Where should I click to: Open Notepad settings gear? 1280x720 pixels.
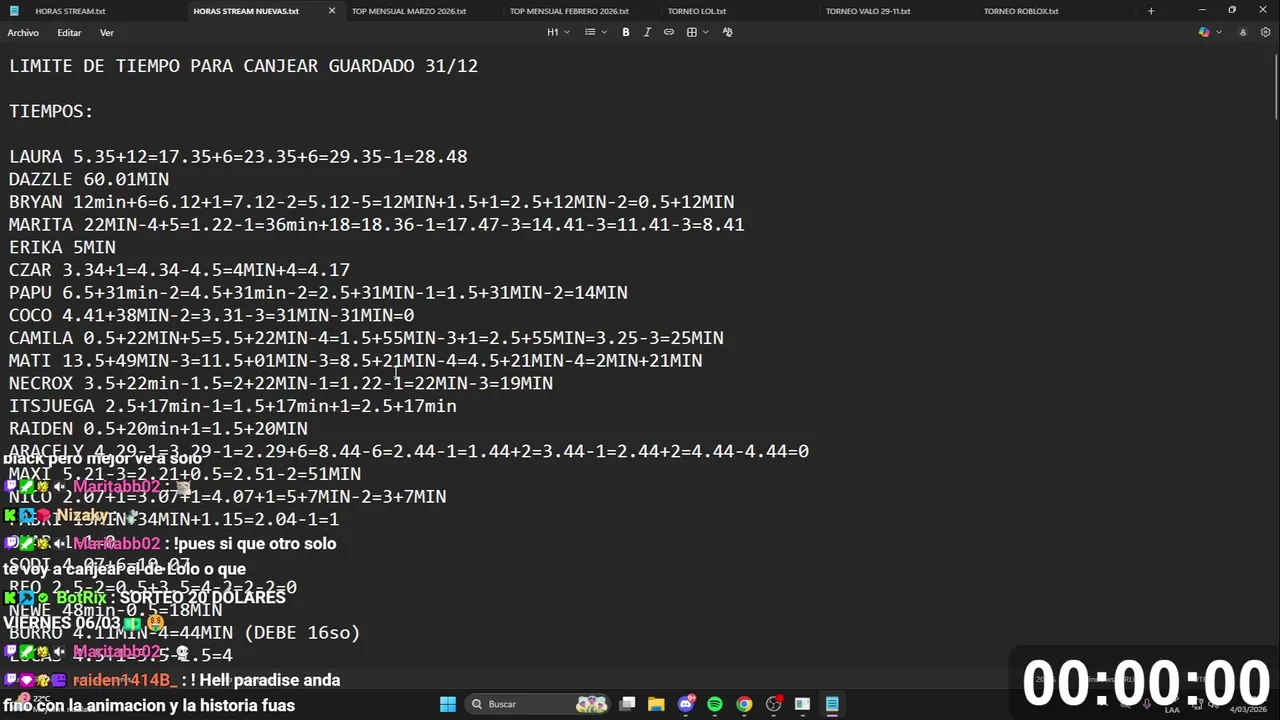click(1265, 32)
